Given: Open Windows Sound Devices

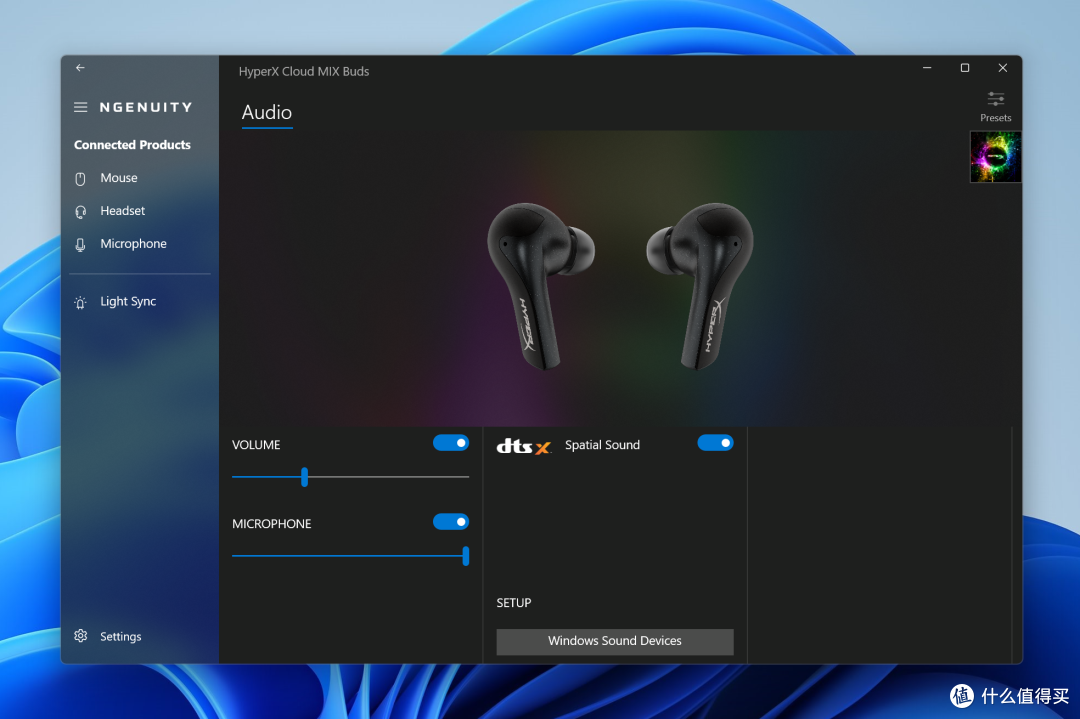Looking at the screenshot, I should (615, 641).
